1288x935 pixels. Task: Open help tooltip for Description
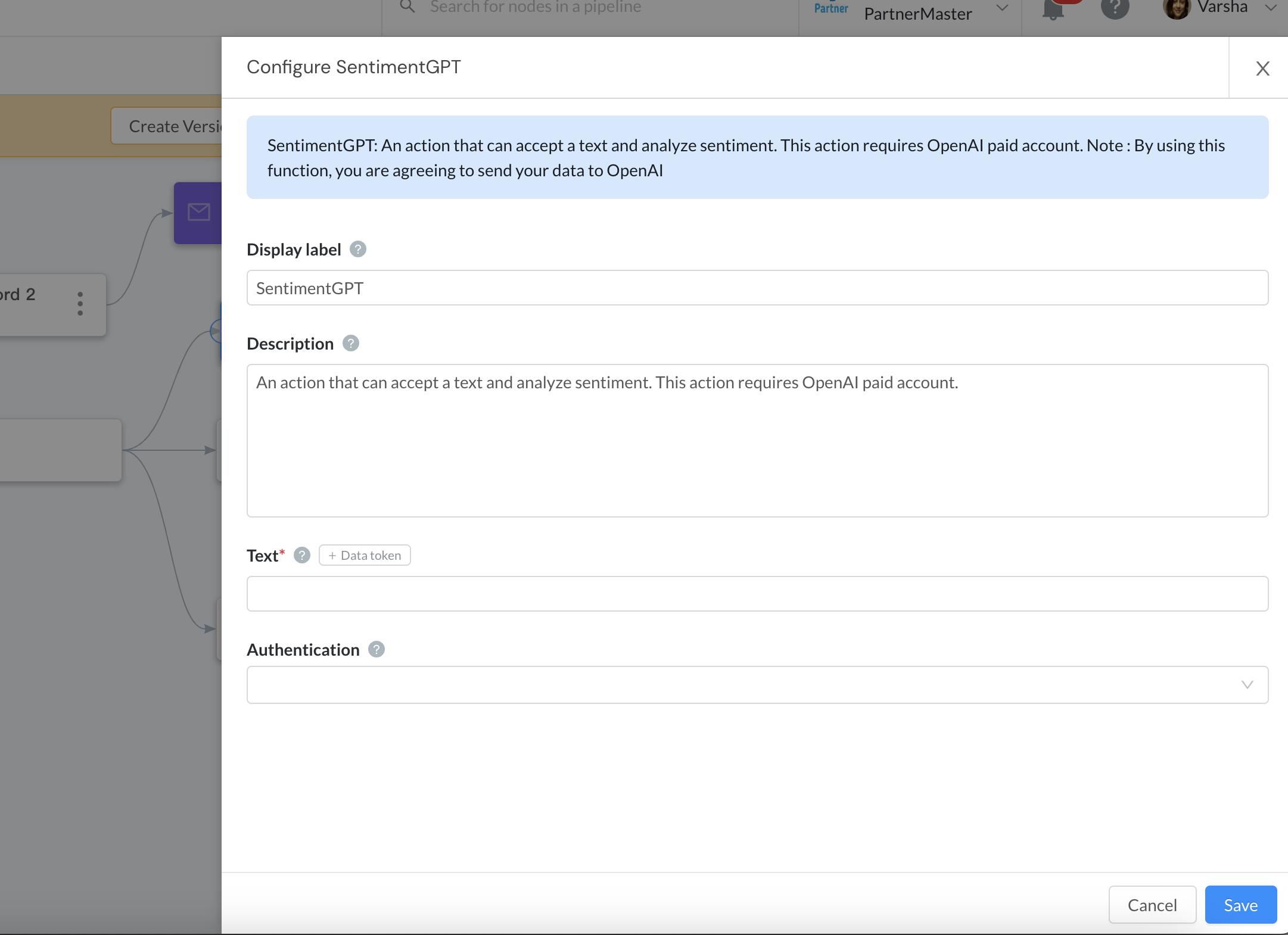coord(350,343)
